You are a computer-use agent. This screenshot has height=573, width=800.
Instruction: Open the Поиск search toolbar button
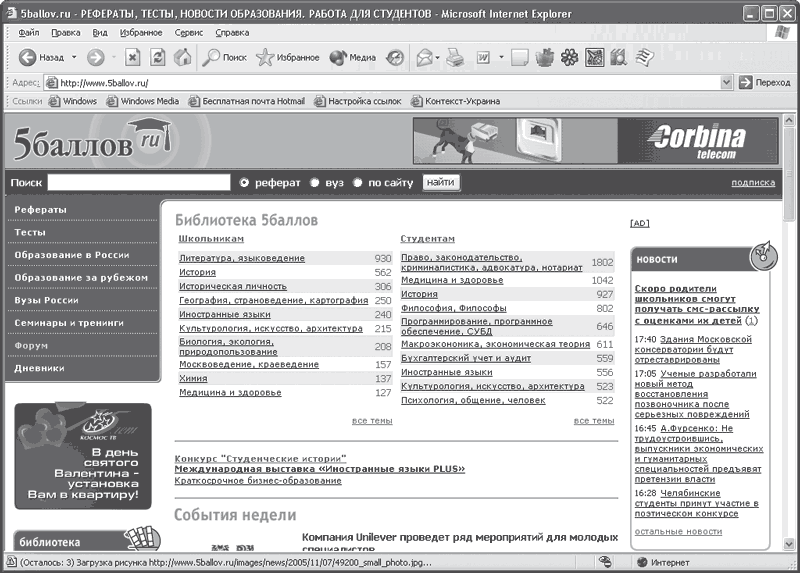(225, 58)
